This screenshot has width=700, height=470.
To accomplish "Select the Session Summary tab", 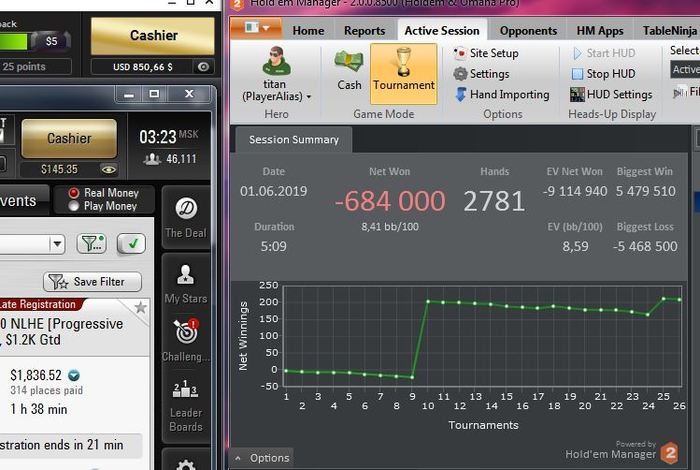I will click(x=294, y=140).
